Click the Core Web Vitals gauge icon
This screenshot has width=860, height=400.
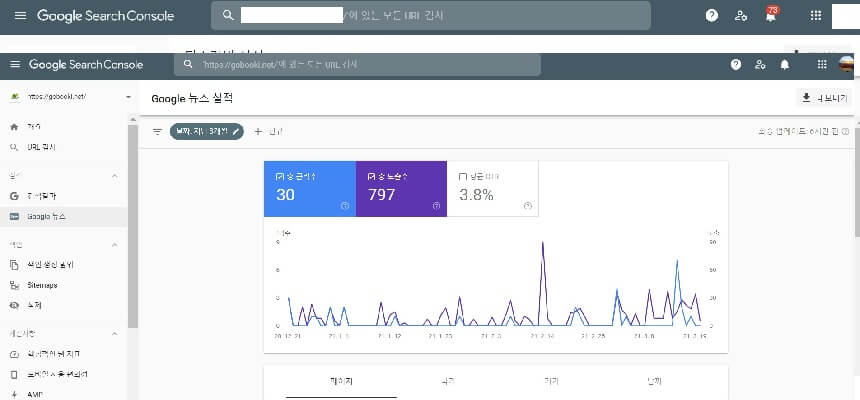click(14, 354)
